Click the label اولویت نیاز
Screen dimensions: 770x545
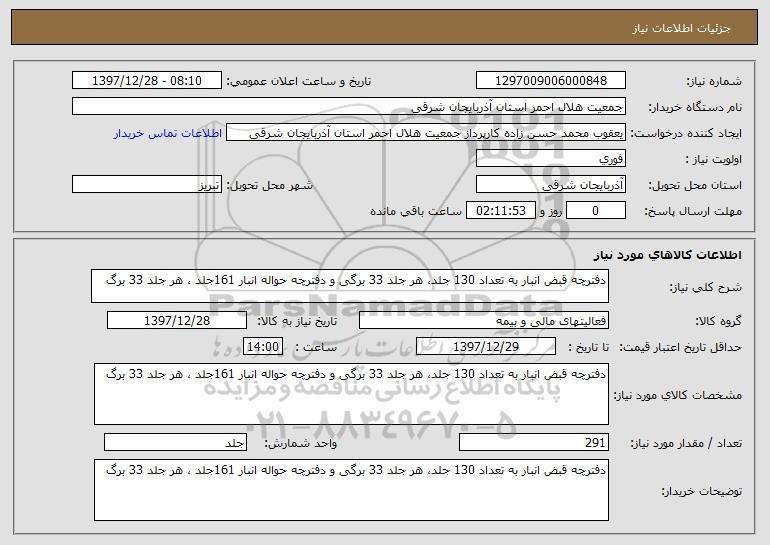click(714, 160)
